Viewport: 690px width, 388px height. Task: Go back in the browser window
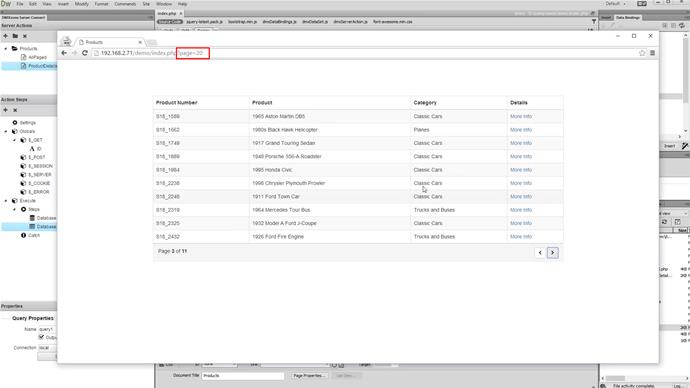click(x=64, y=53)
